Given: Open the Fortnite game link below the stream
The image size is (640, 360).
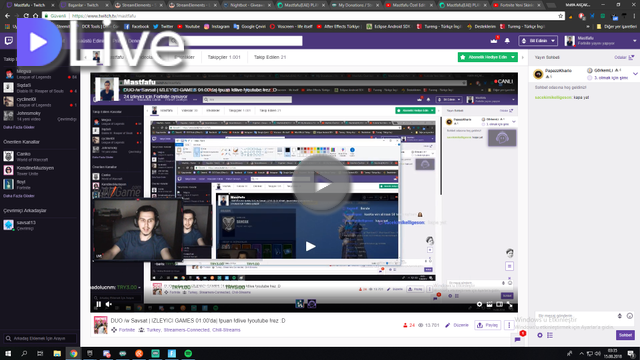Looking at the screenshot, I should tap(127, 330).
